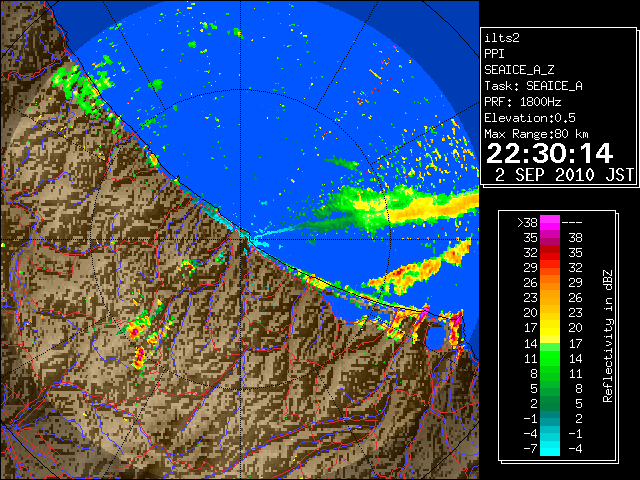Click the '-7' scale label

530,449
